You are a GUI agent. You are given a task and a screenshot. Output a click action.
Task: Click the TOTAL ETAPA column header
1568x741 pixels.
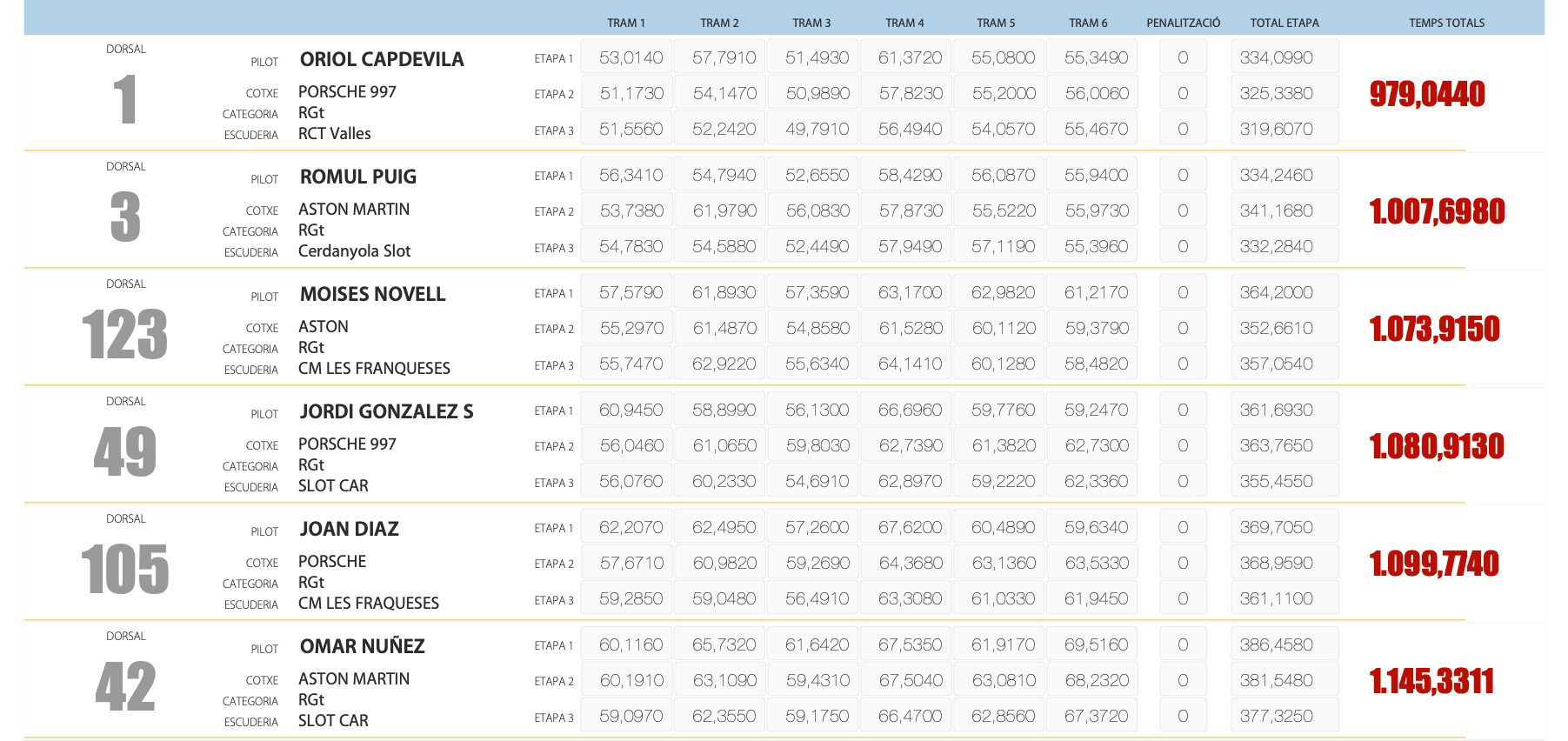pyautogui.click(x=1284, y=23)
